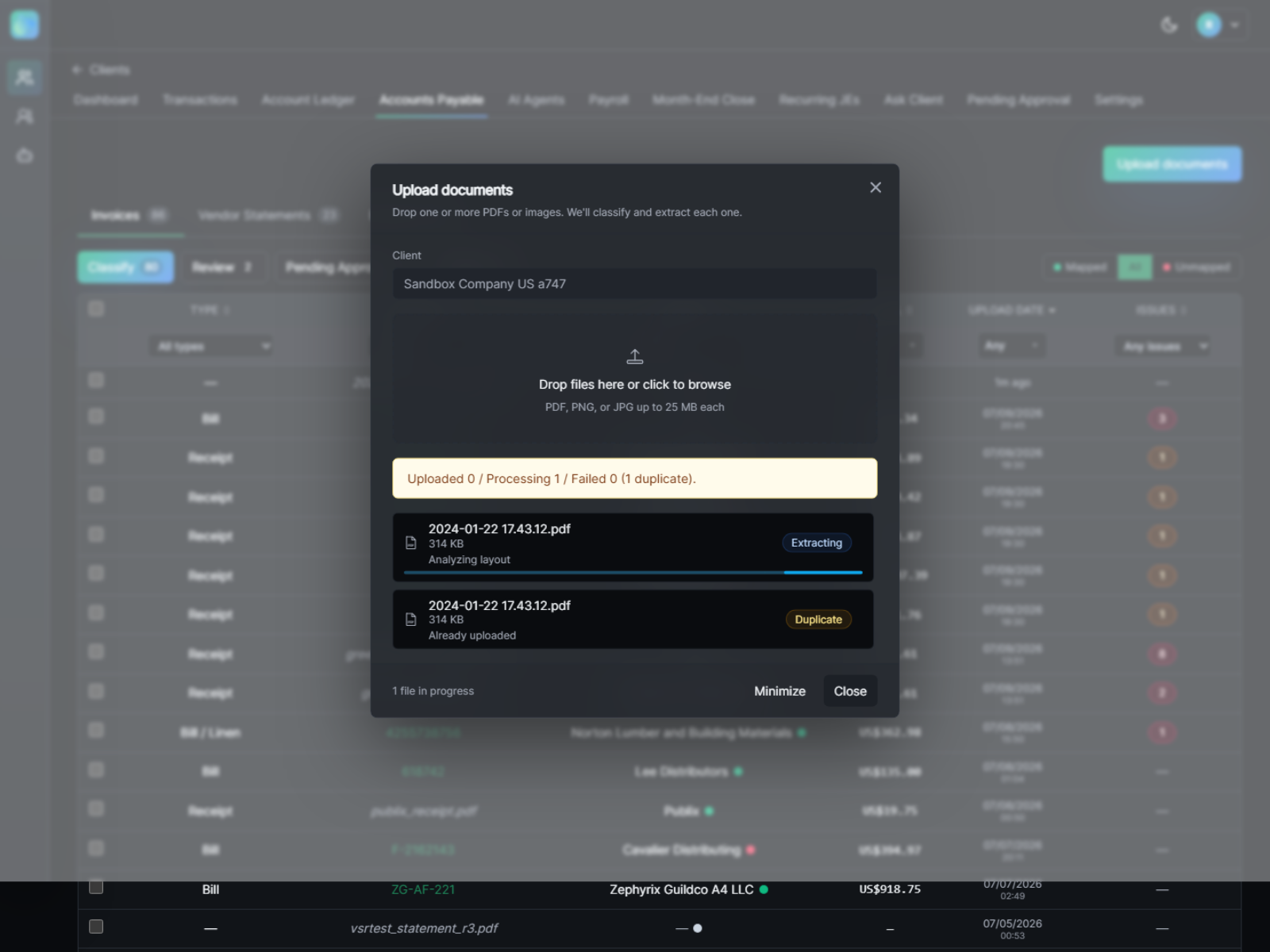Screen dimensions: 1270x952
Task: Click file name vsrtest_statement_r3.pdf
Action: click(424, 928)
